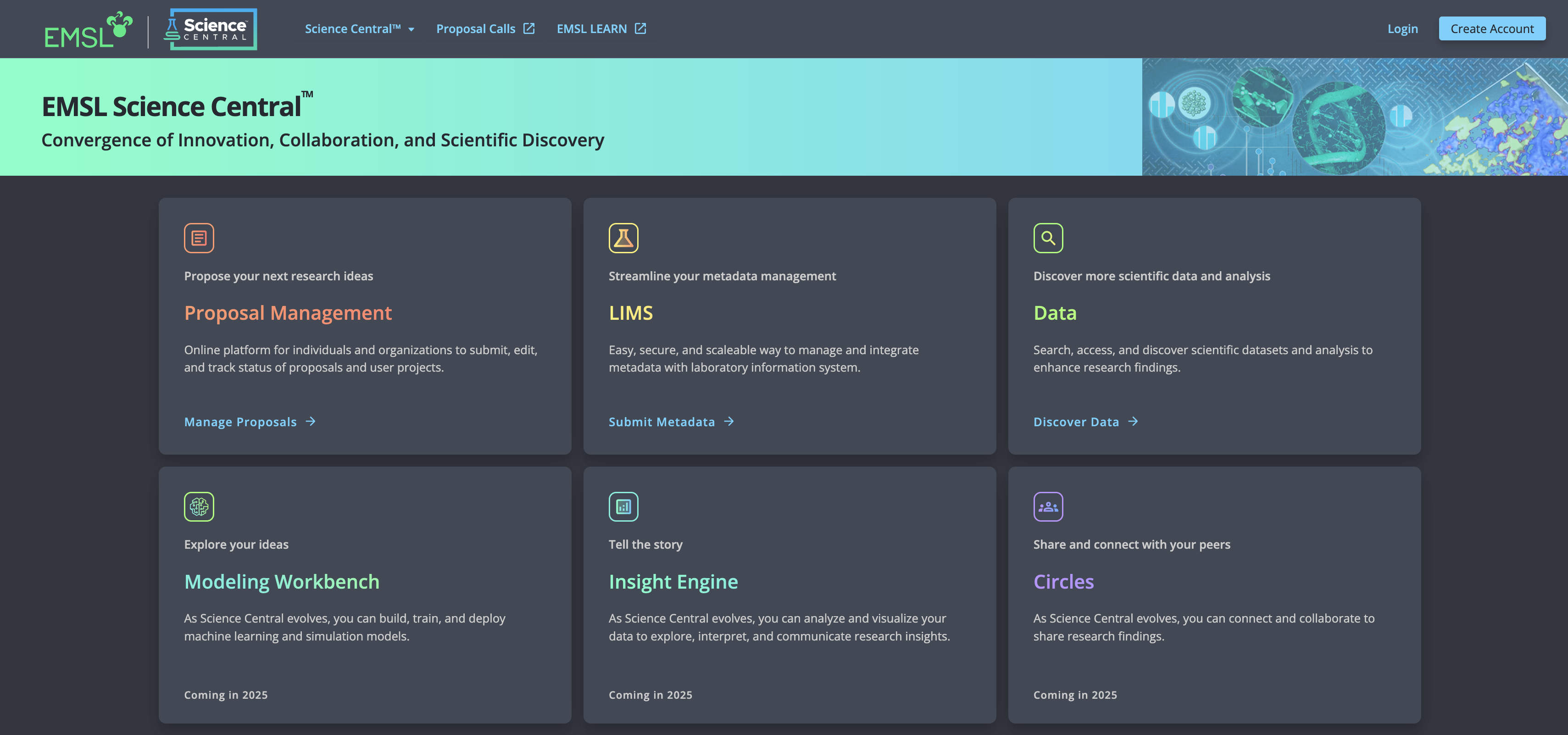Click 'Share and connect with your peers' text
This screenshot has height=735, width=1568.
(1132, 545)
